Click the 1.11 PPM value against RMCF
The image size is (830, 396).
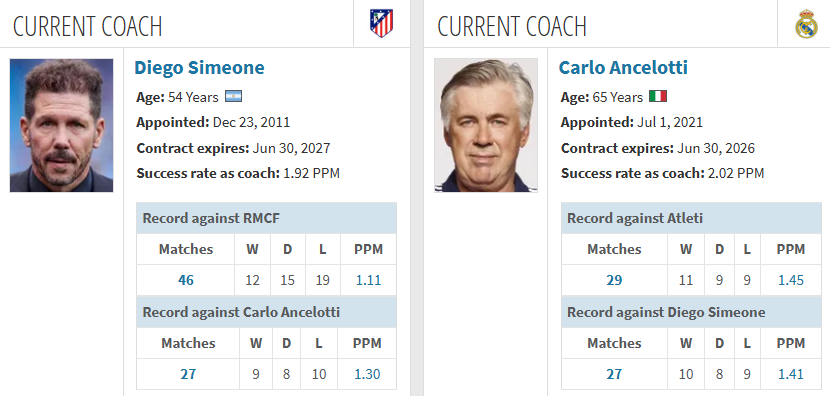tap(368, 280)
